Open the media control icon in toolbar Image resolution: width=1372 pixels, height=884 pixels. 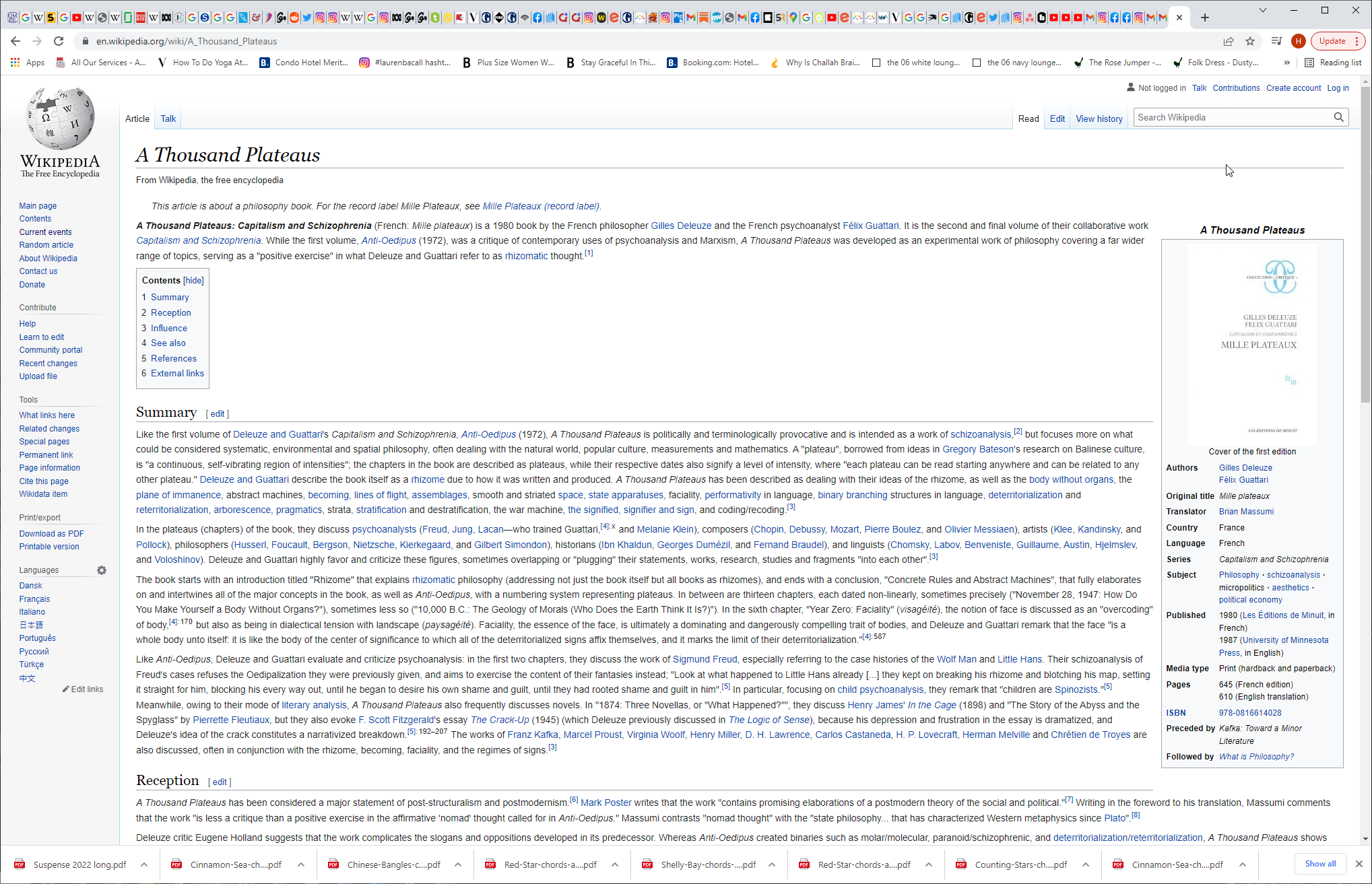[x=1276, y=41]
